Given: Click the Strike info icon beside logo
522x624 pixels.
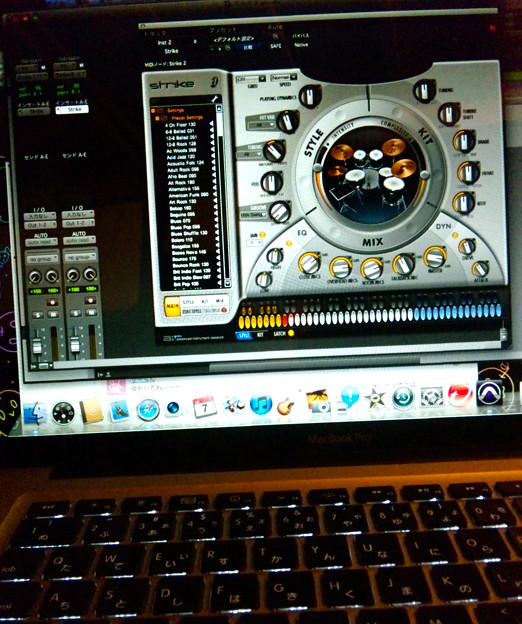Looking at the screenshot, I should [x=214, y=82].
